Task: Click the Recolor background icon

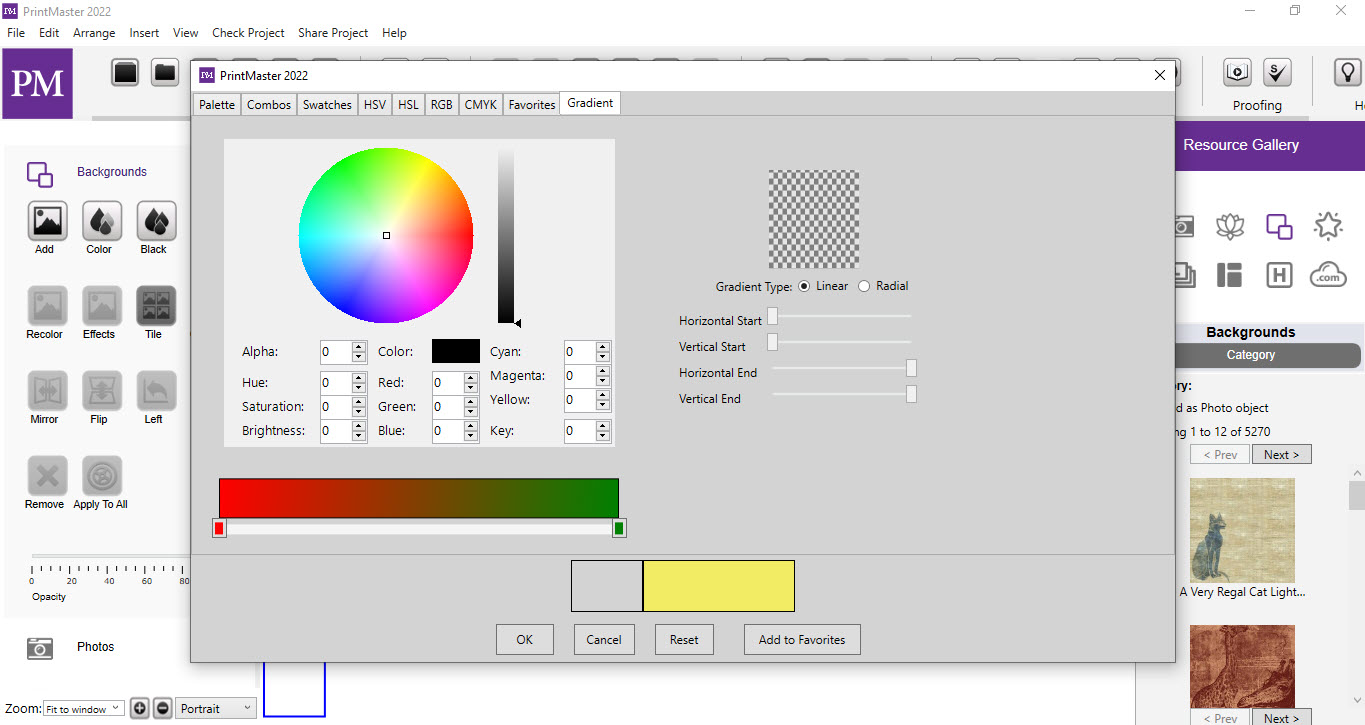Action: (x=47, y=306)
